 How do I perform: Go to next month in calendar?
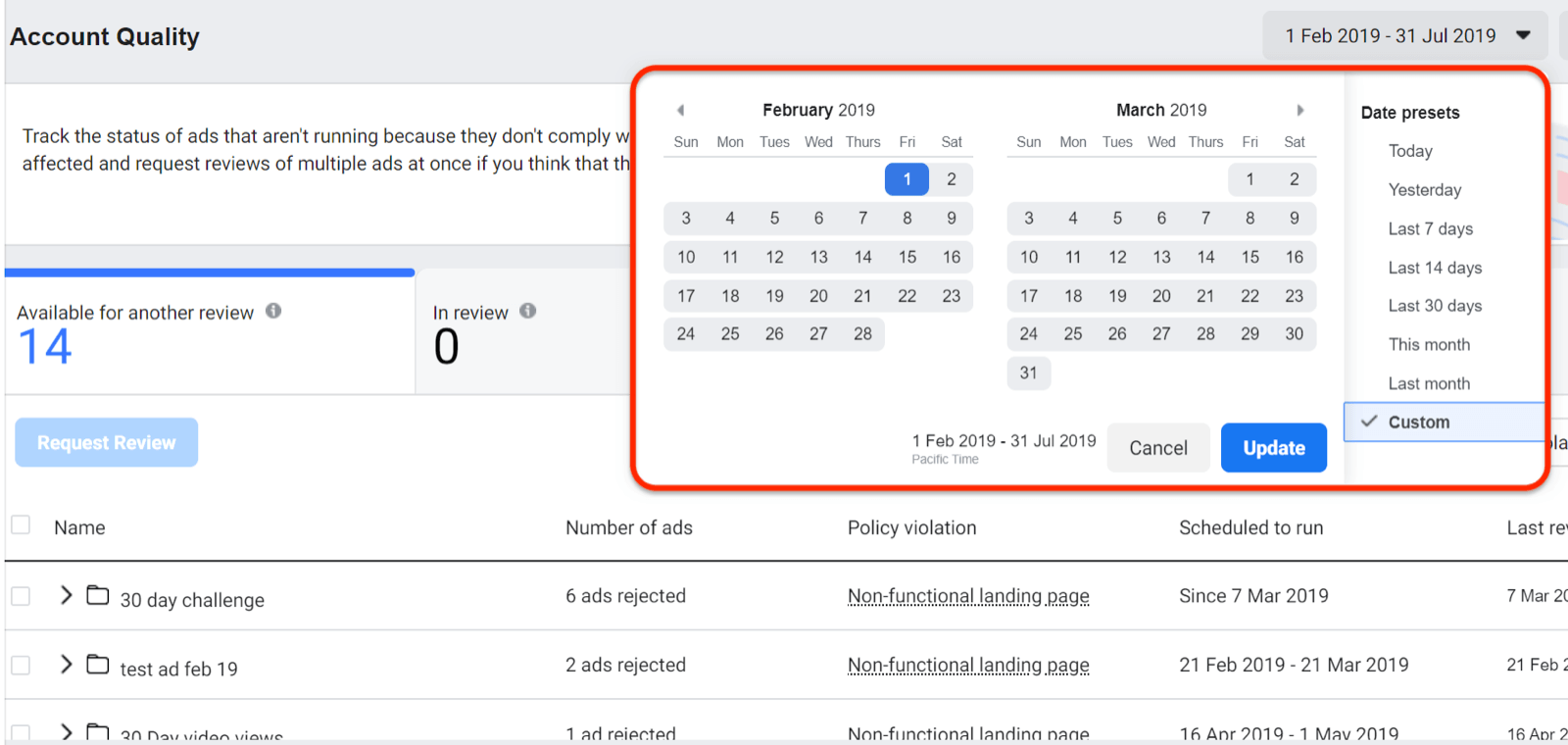[1300, 110]
